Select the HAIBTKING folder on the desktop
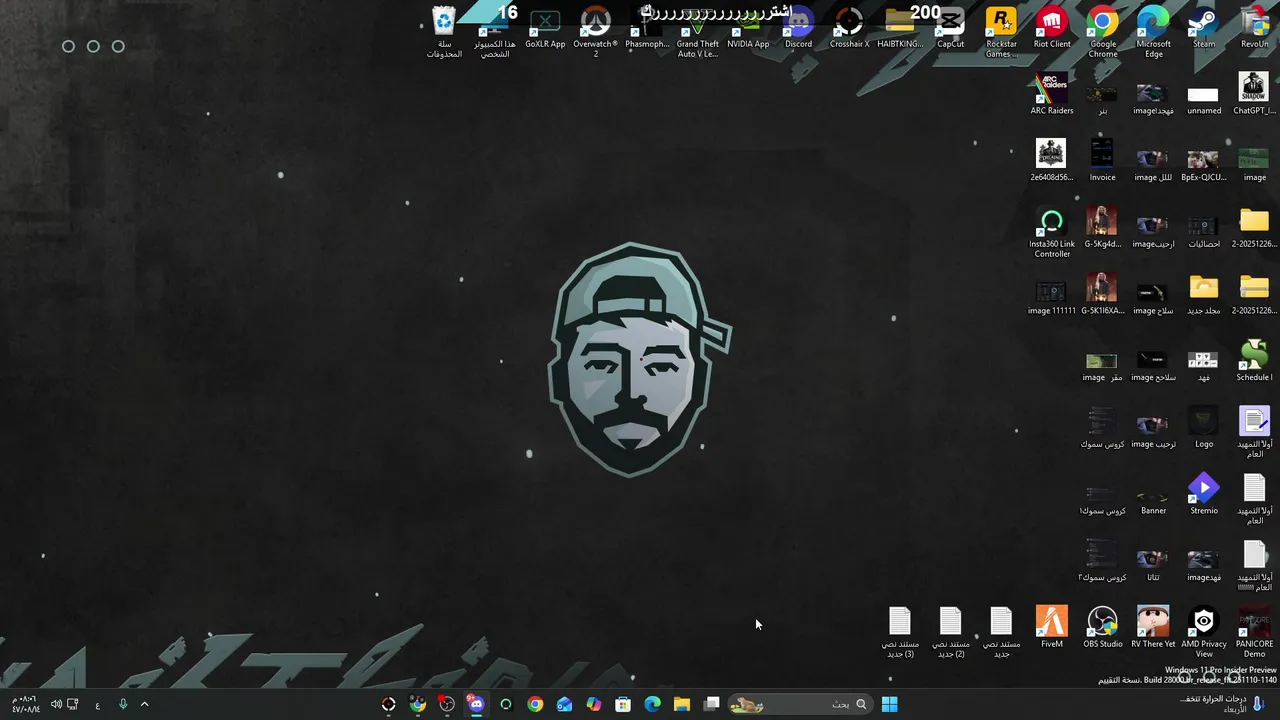The width and height of the screenshot is (1280, 720). (x=900, y=29)
